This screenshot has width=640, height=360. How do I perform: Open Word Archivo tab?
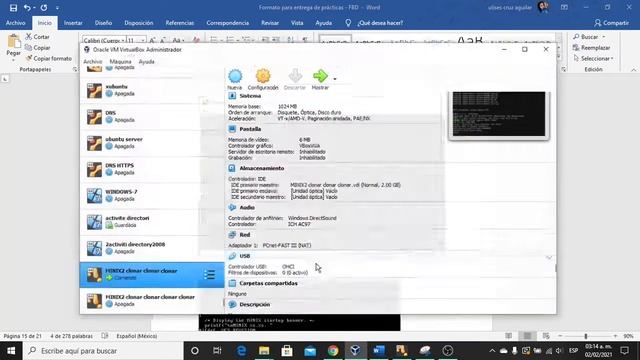point(16,23)
